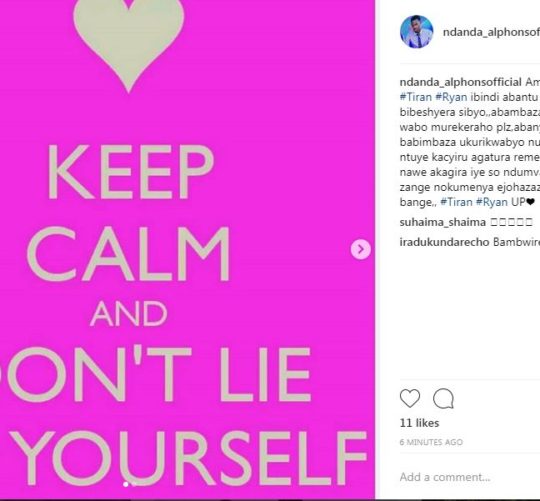Click the Keep Calm poster image
This screenshot has height=501, width=540.
coord(187,250)
